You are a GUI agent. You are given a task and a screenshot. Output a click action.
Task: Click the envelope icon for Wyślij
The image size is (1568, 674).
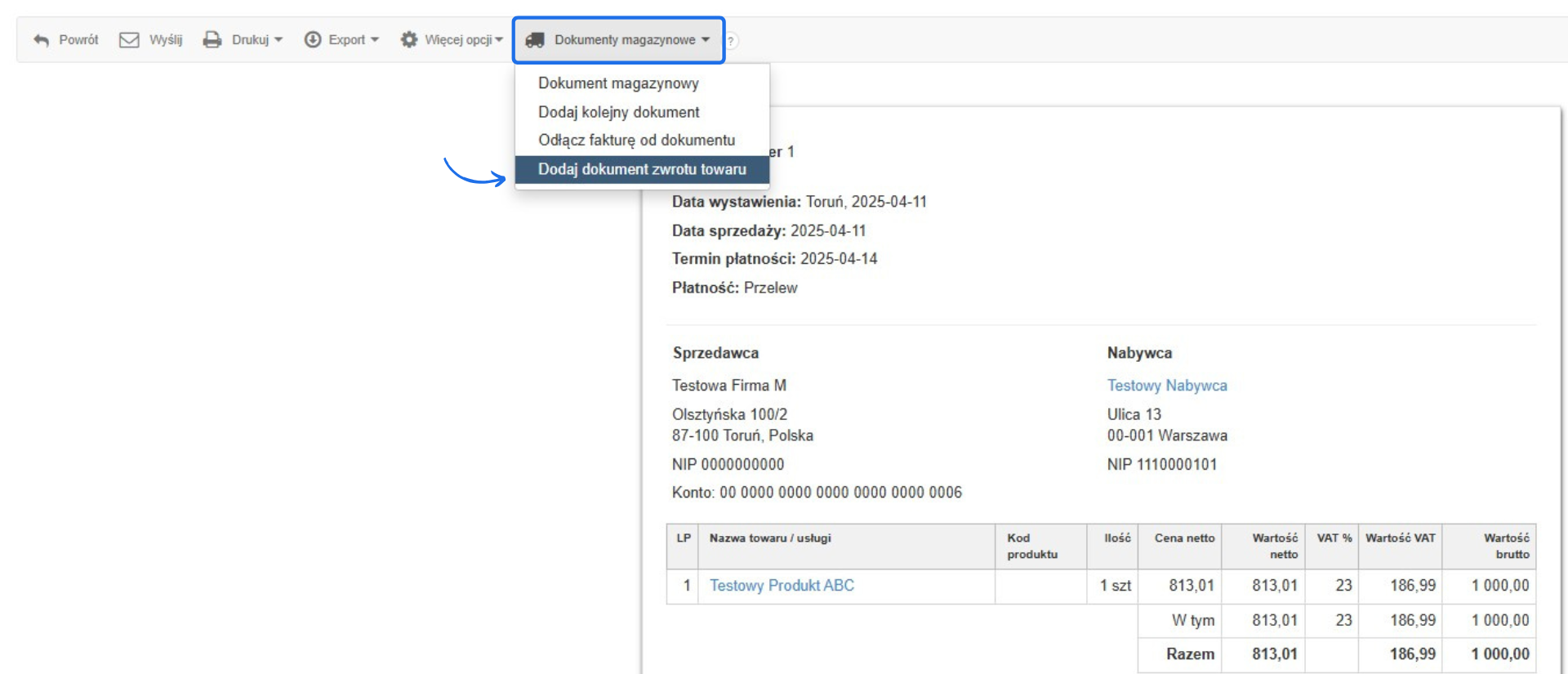[129, 40]
